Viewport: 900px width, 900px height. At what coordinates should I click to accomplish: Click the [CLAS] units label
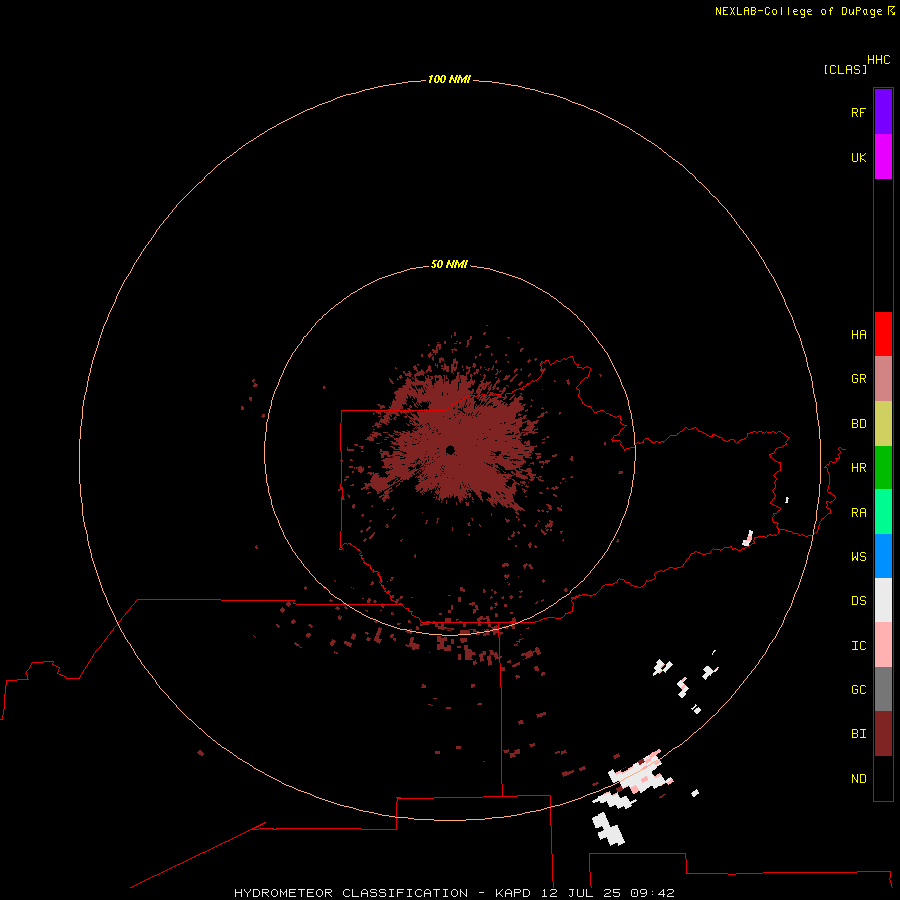[x=845, y=69]
